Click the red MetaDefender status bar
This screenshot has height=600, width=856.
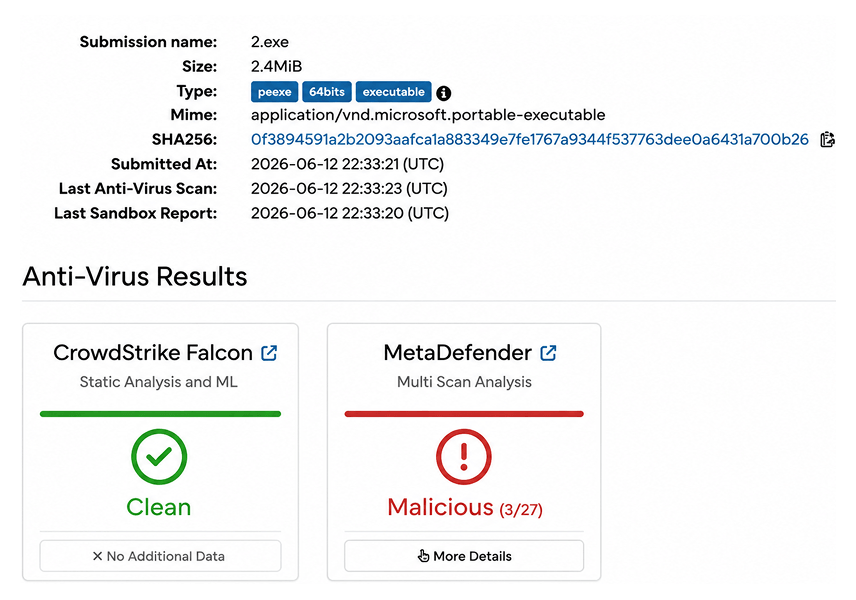[x=464, y=414]
